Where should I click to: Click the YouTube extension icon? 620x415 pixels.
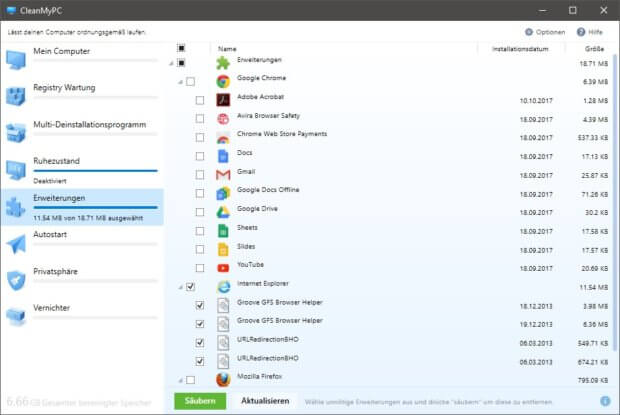pos(224,267)
